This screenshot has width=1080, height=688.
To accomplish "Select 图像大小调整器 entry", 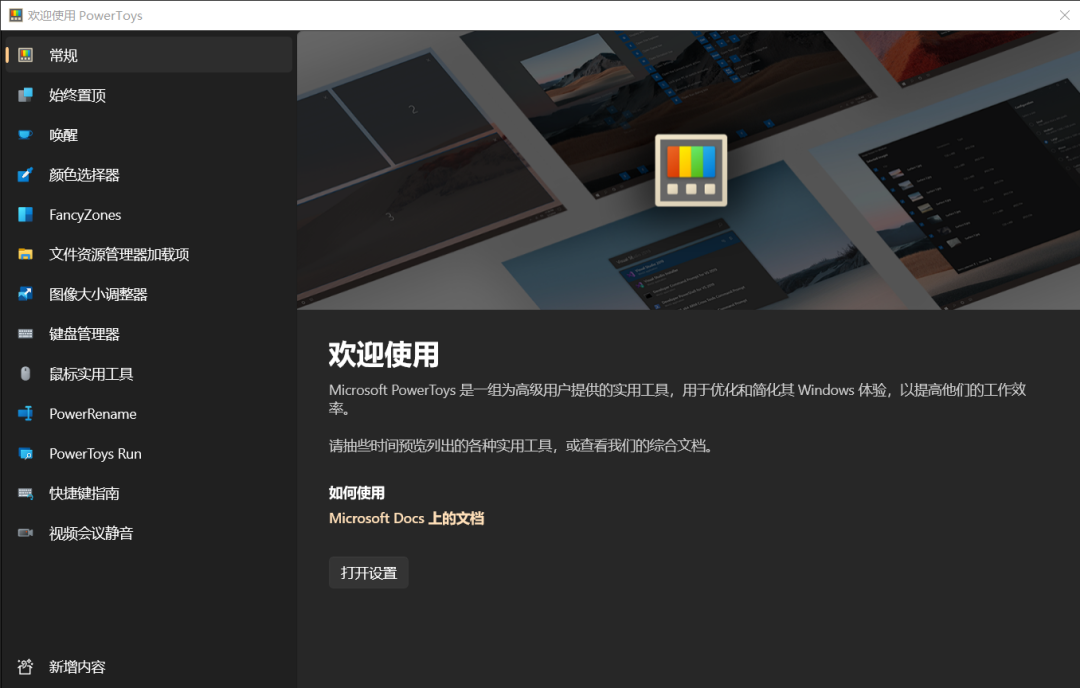I will point(149,294).
